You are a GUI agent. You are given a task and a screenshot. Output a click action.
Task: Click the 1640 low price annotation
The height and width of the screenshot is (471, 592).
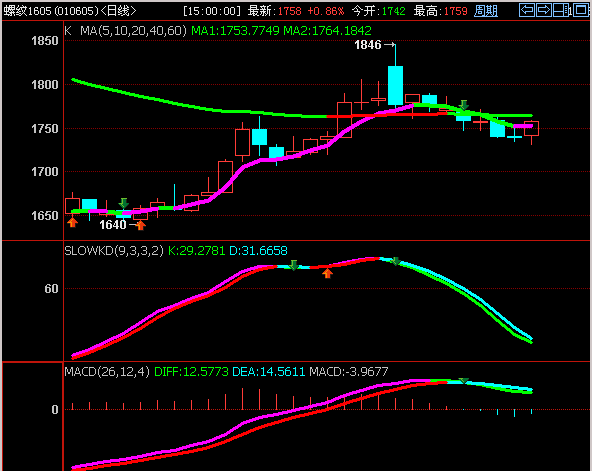click(x=113, y=225)
